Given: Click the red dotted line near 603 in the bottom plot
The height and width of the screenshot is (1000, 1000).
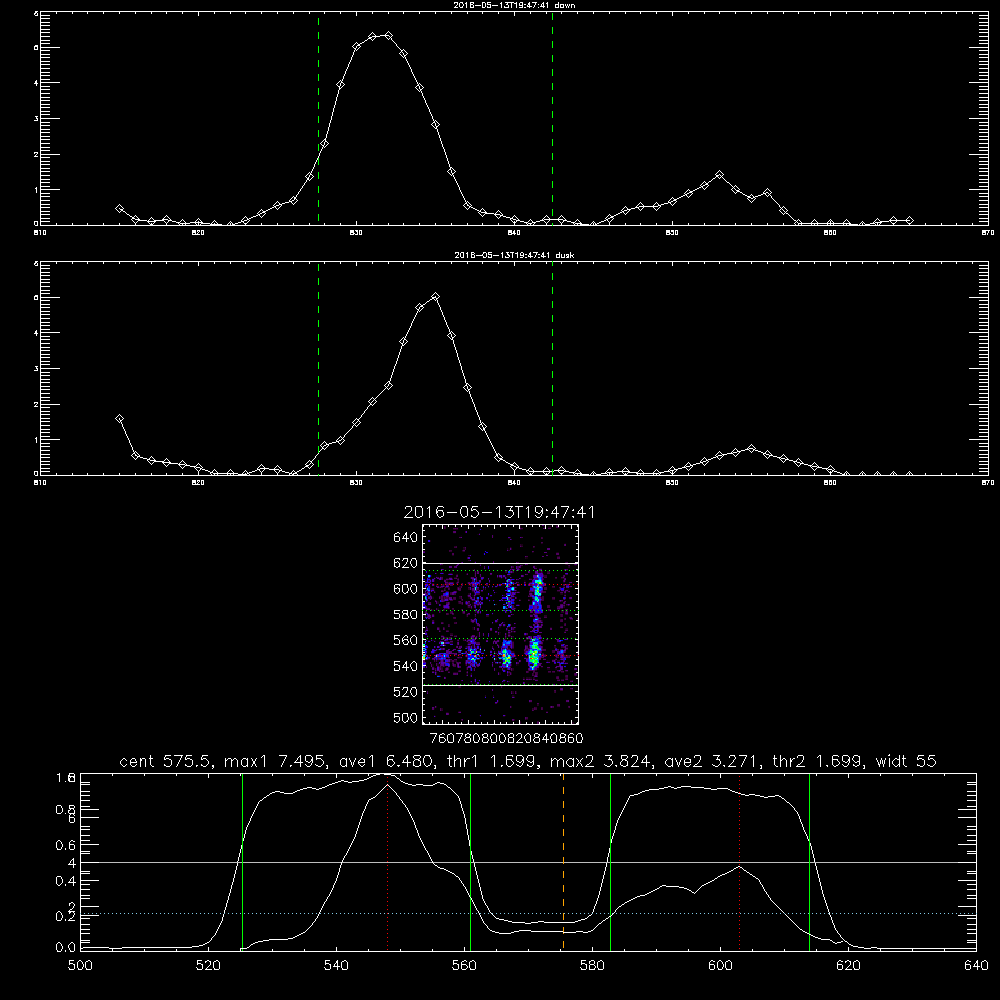Looking at the screenshot, I should coord(739,861).
